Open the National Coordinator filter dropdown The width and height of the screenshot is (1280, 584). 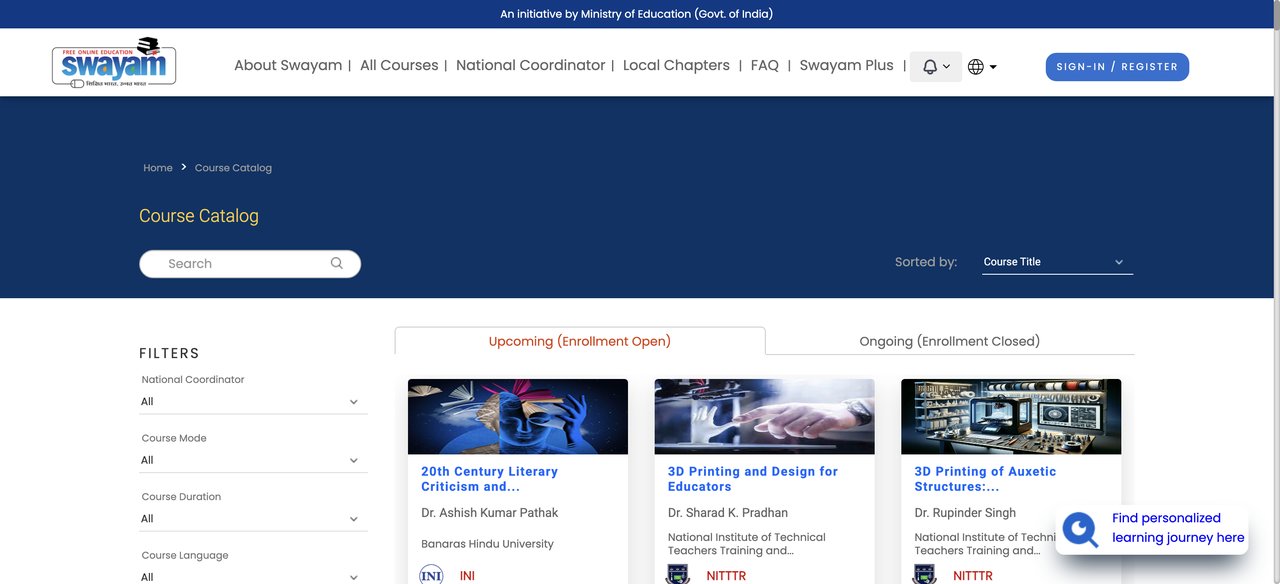pyautogui.click(x=252, y=401)
